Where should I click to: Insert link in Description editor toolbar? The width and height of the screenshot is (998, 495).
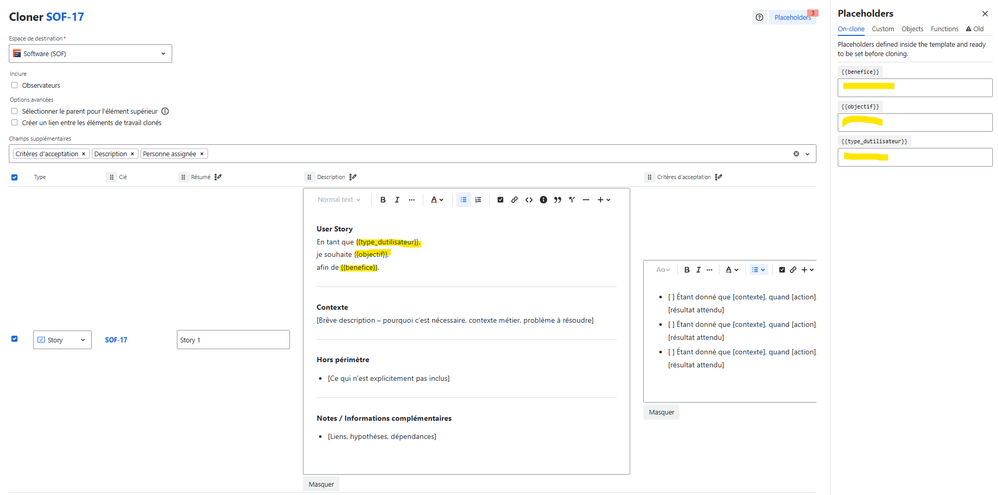point(514,200)
